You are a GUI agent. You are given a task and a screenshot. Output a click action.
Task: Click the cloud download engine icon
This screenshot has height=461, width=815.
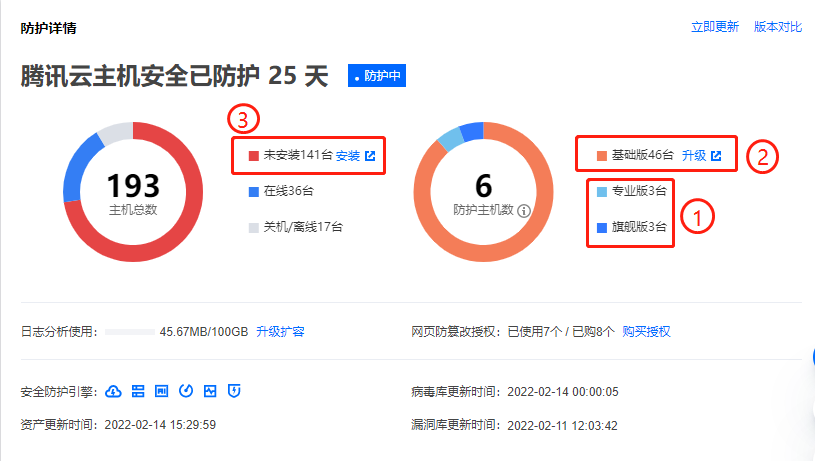pyautogui.click(x=113, y=391)
